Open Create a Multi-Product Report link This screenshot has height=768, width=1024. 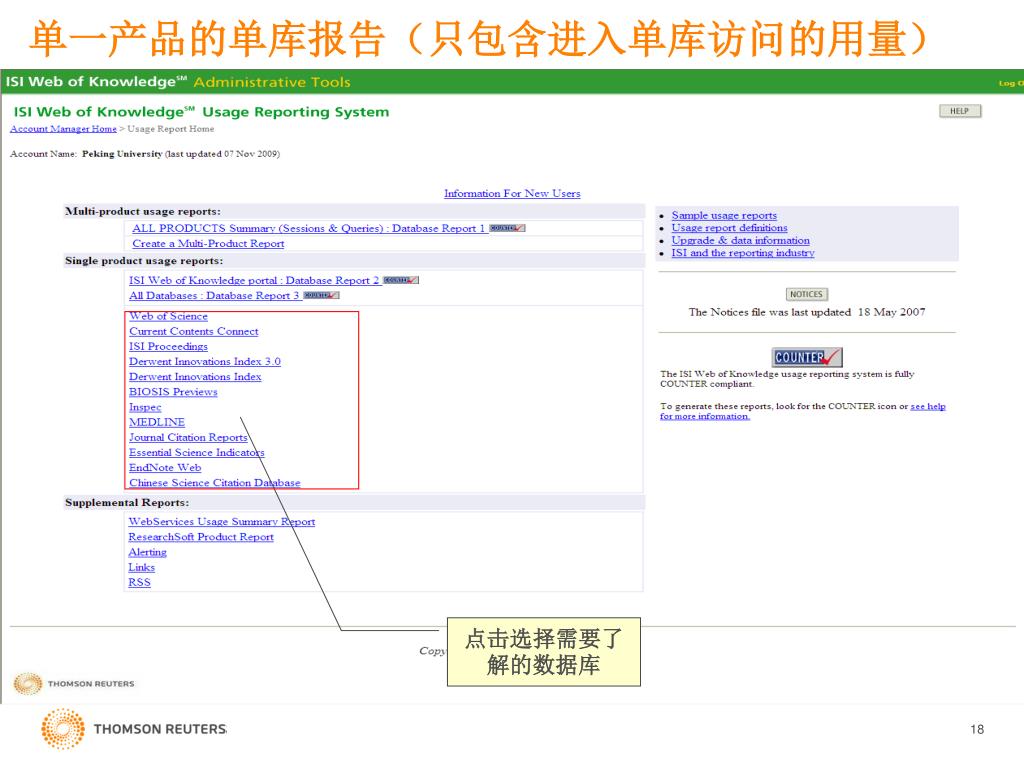click(208, 244)
